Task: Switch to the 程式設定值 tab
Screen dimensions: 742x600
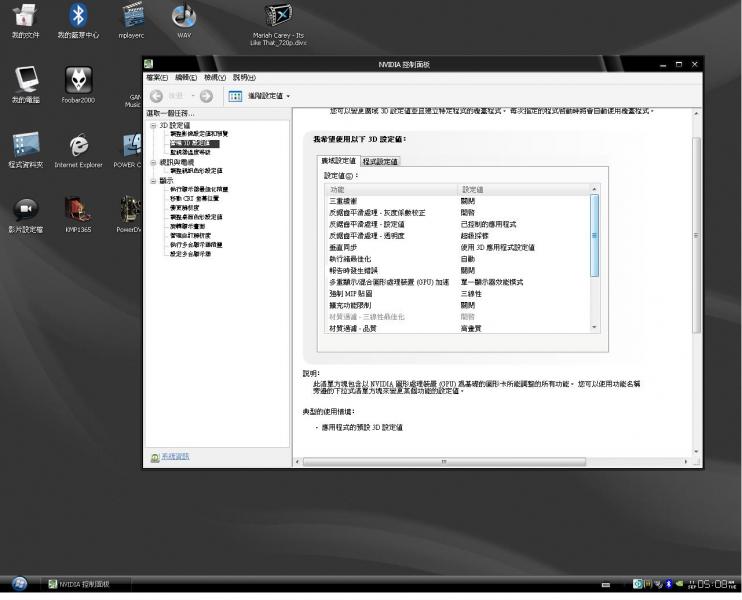Action: tap(380, 161)
